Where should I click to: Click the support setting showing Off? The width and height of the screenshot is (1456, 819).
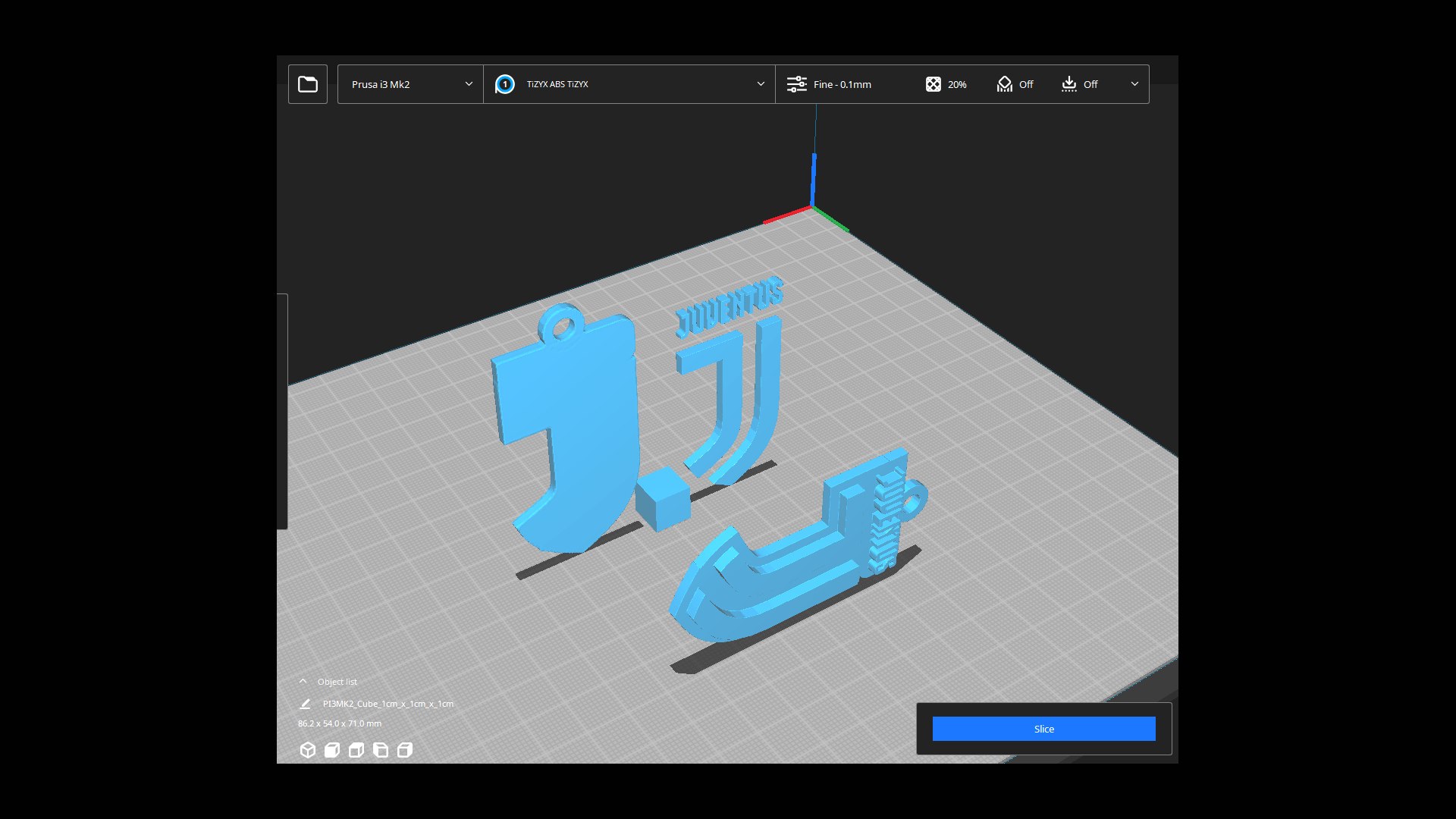pos(1015,84)
